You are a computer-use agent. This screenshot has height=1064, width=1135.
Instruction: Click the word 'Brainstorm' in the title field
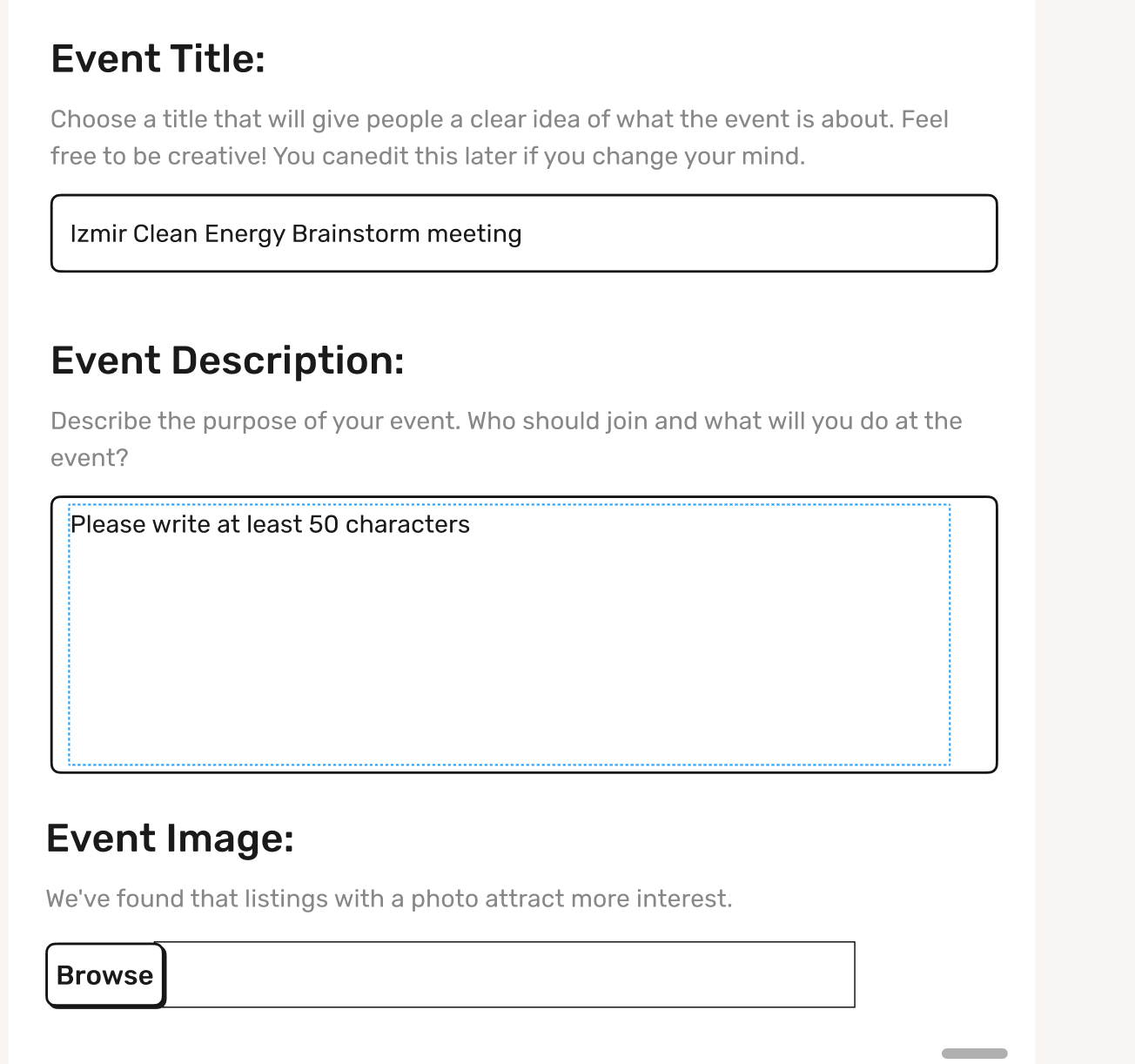coord(350,233)
